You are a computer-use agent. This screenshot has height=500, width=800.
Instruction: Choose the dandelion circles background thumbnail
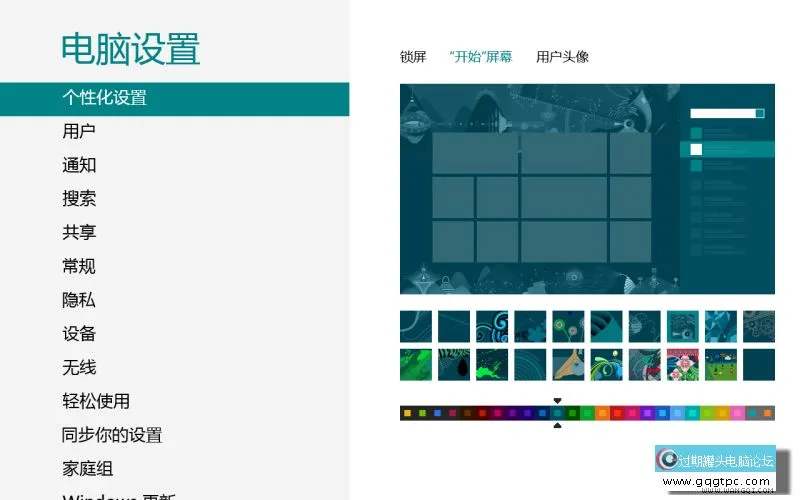click(568, 326)
